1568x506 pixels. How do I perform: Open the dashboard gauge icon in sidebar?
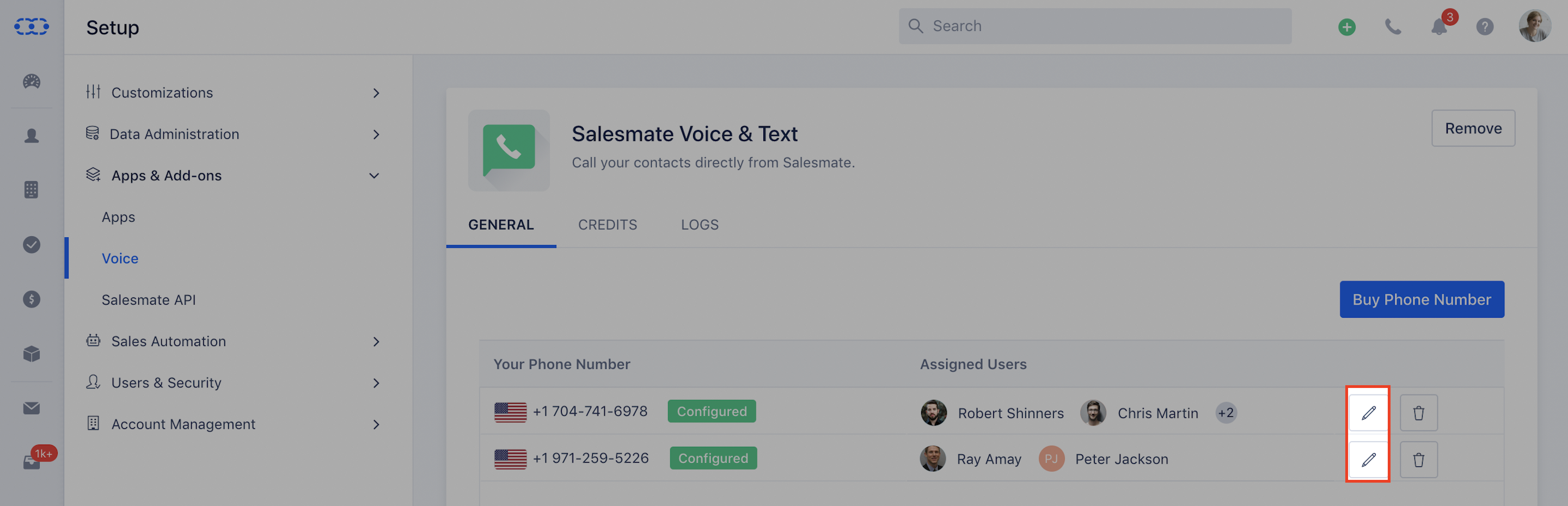pos(32,81)
